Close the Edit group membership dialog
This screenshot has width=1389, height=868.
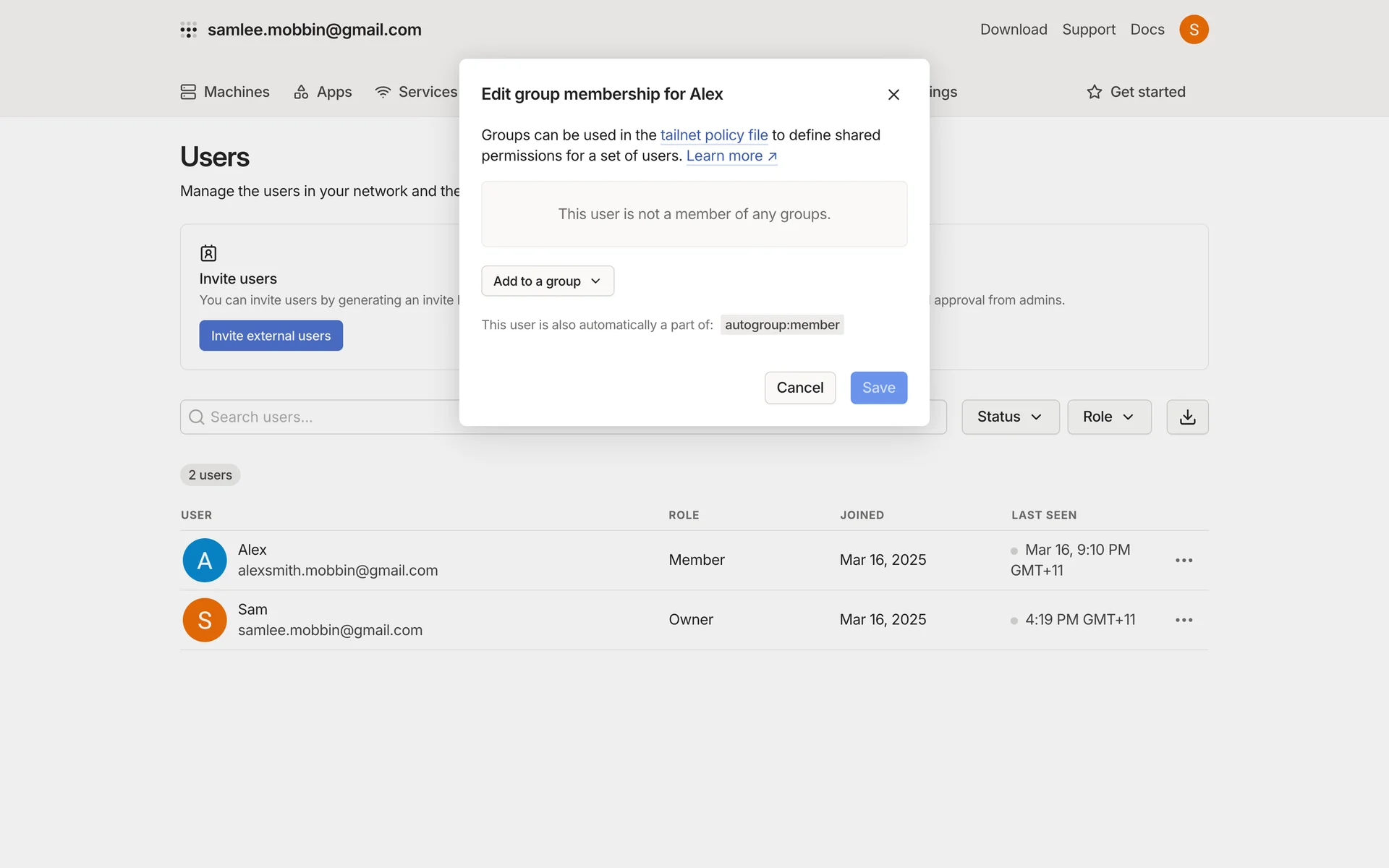(x=893, y=95)
